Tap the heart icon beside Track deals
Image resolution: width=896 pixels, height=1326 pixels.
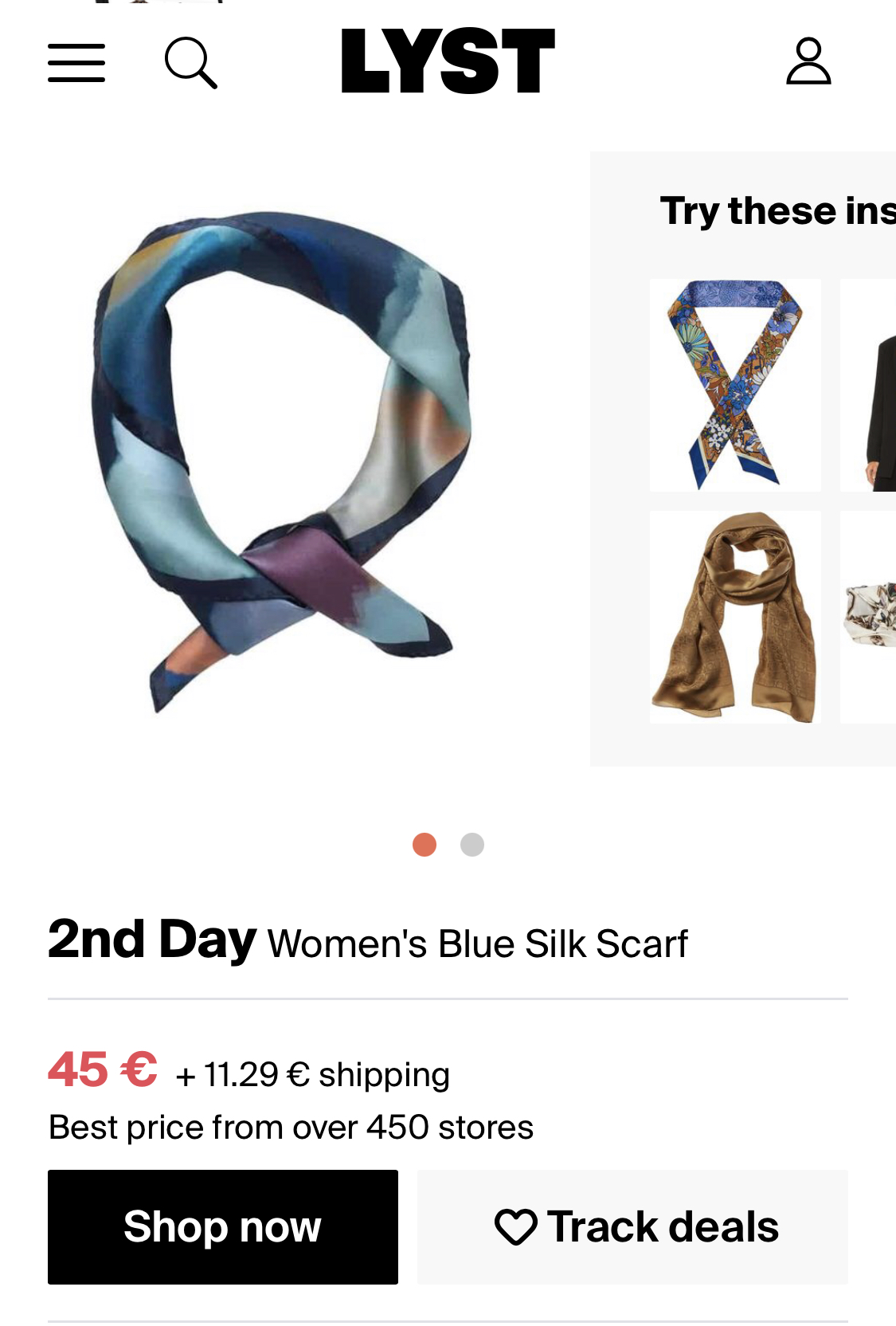[515, 1226]
